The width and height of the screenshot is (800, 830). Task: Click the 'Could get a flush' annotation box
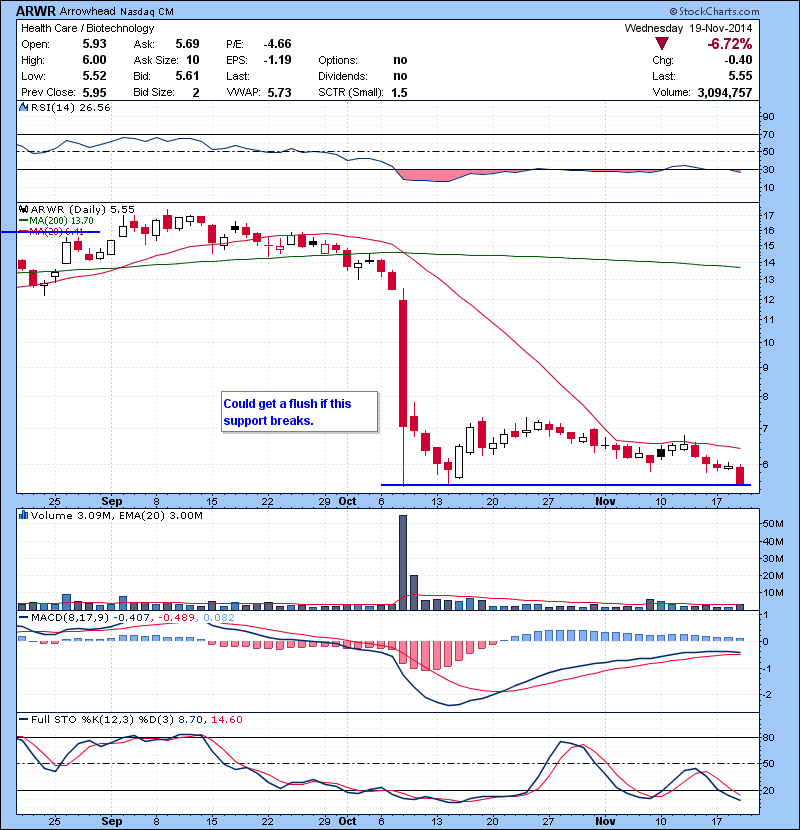(300, 412)
